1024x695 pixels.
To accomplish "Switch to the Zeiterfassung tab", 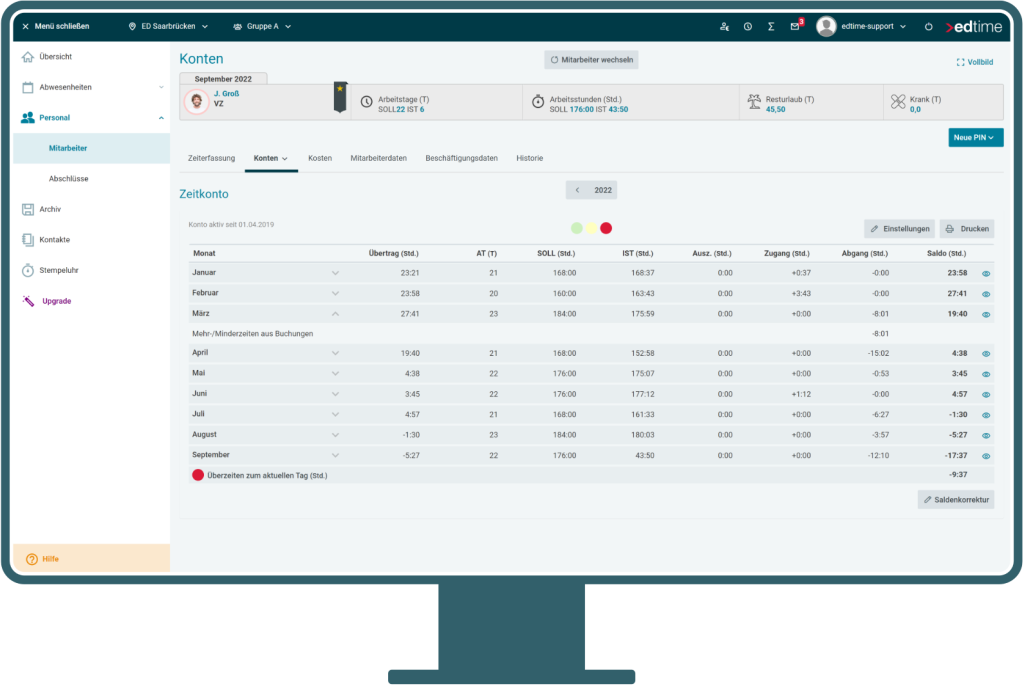I will tap(211, 158).
